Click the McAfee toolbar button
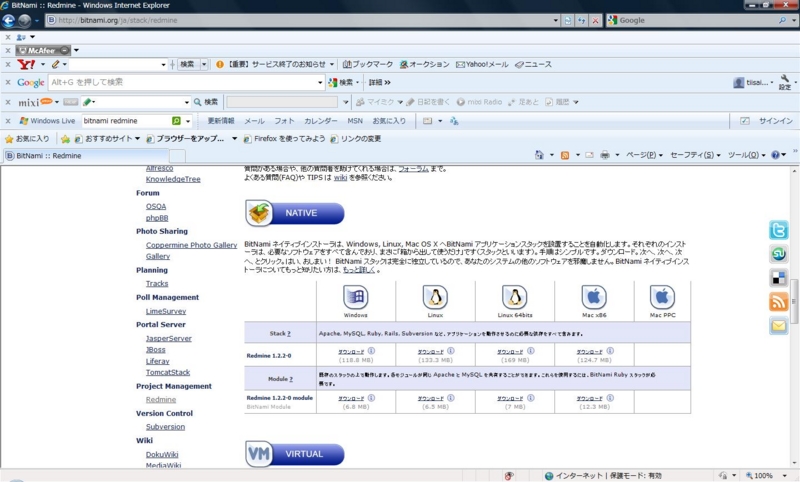 [x=43, y=50]
